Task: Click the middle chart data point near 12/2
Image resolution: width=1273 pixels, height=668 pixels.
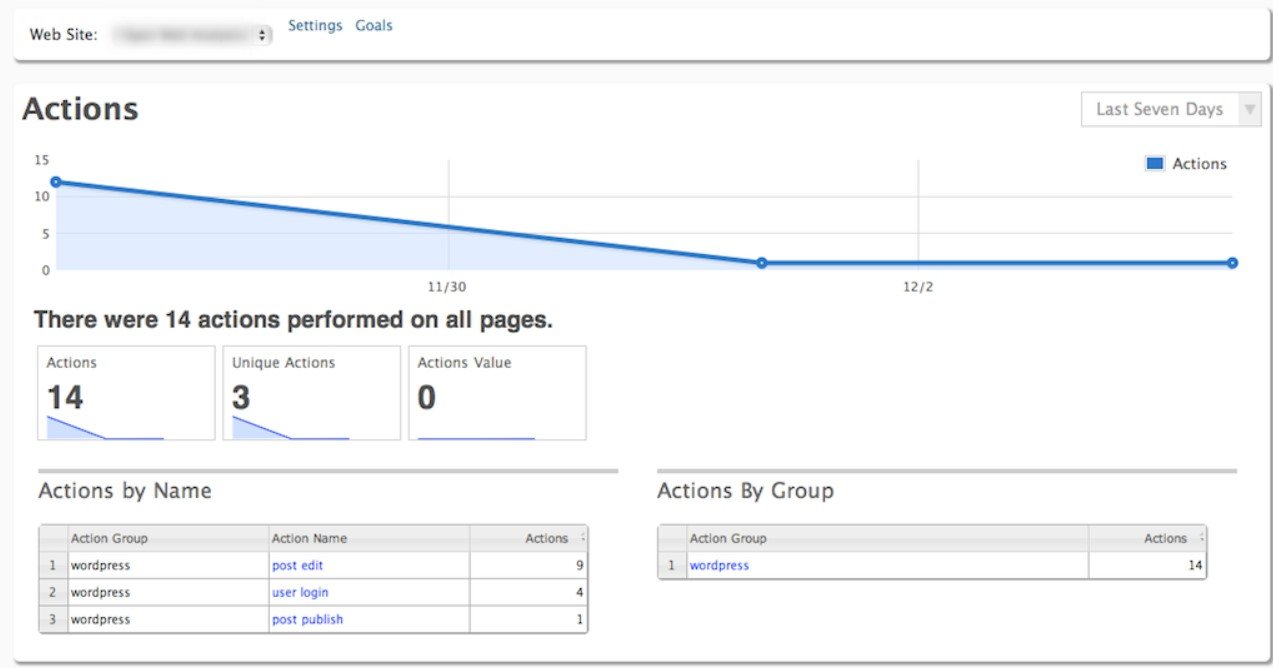Action: click(761, 263)
